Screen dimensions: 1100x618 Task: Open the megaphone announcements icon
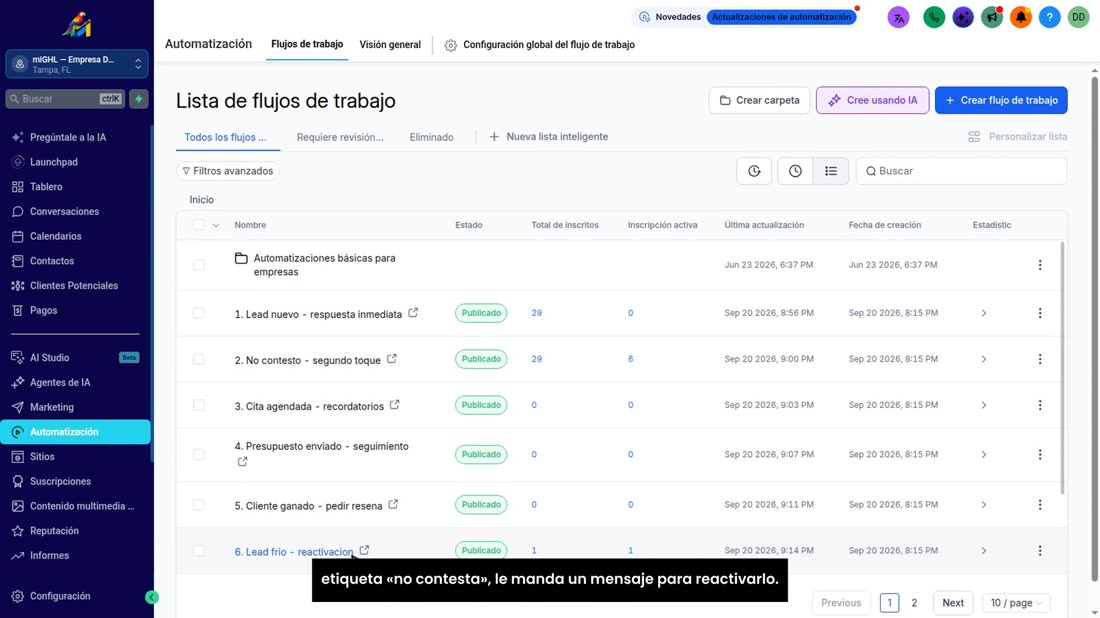click(x=992, y=18)
